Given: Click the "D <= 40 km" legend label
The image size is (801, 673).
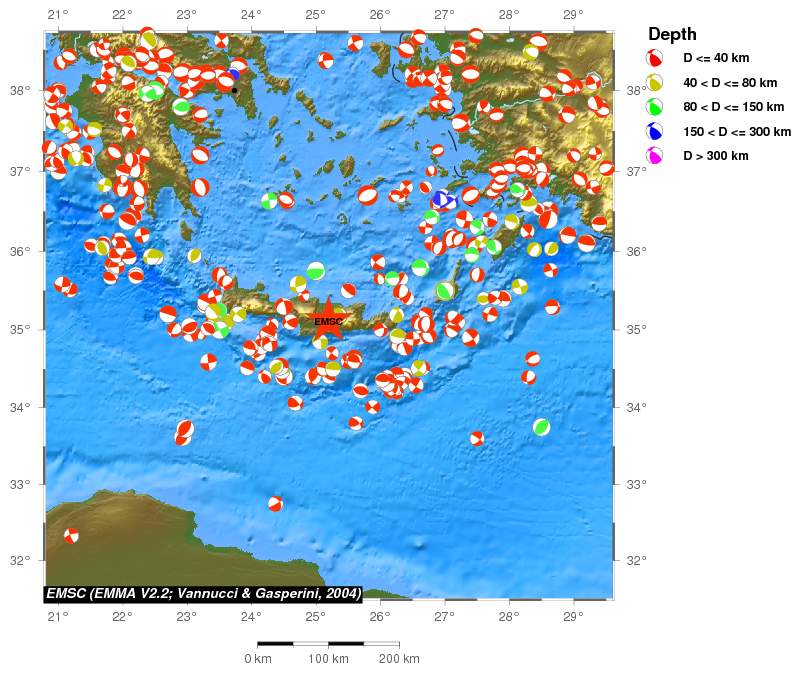Looking at the screenshot, I should (716, 59).
